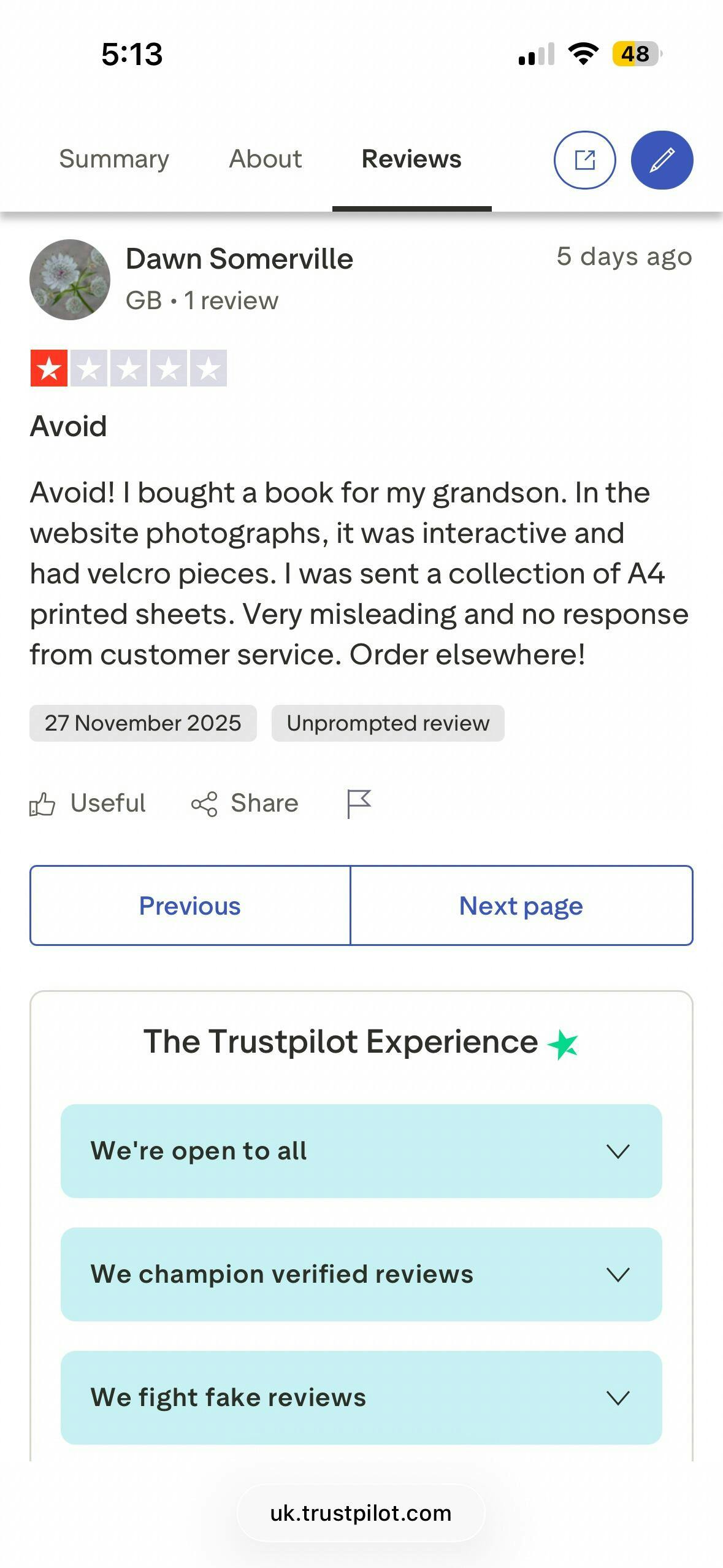Screen dimensions: 723x1568
Task: Tap the one-star rating graphic
Action: 128,368
